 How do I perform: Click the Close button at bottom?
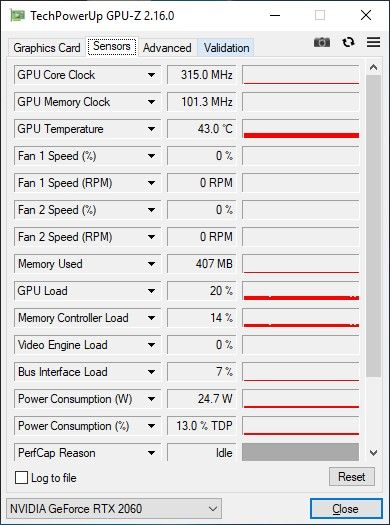[346, 509]
